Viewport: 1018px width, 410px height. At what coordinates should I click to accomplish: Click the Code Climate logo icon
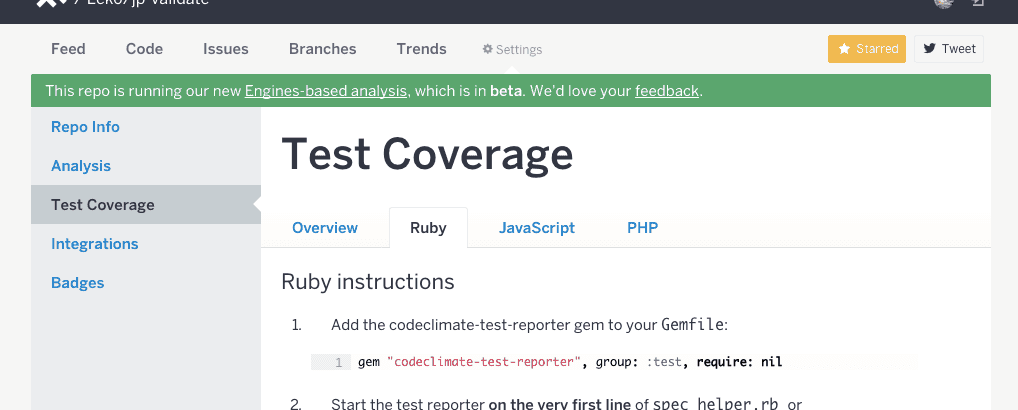47,3
